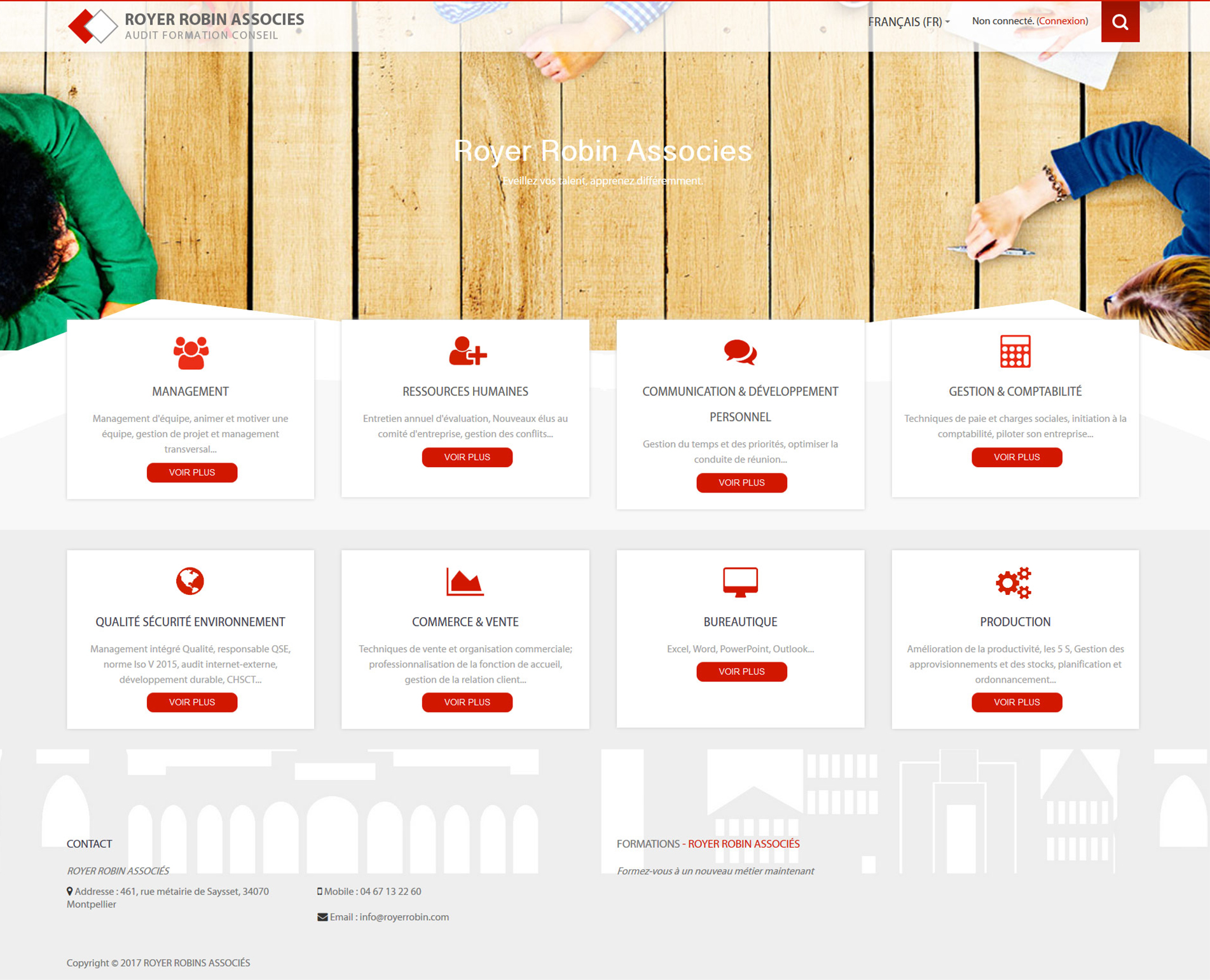Click the Royer Robin Associés footer link
This screenshot has height=980, width=1210.
click(x=743, y=844)
